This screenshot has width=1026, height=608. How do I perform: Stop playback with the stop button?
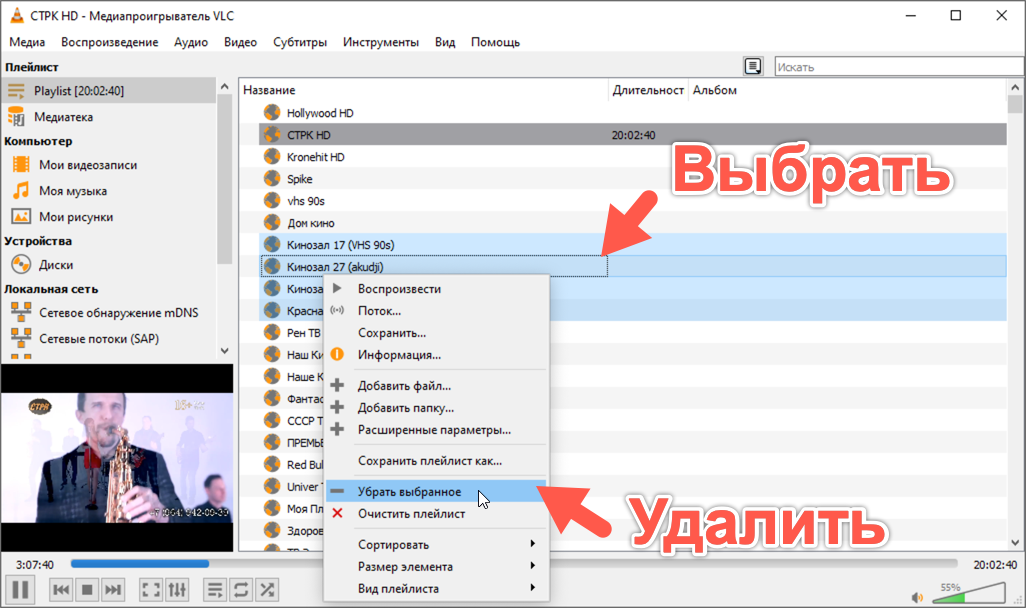pyautogui.click(x=87, y=590)
